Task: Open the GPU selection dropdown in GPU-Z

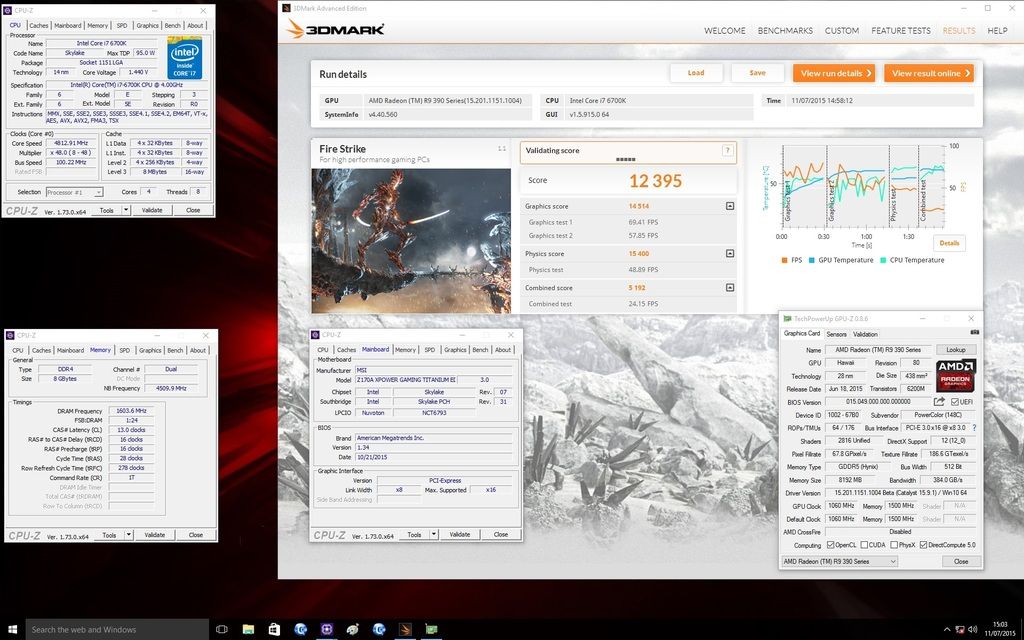Action: pyautogui.click(x=840, y=562)
